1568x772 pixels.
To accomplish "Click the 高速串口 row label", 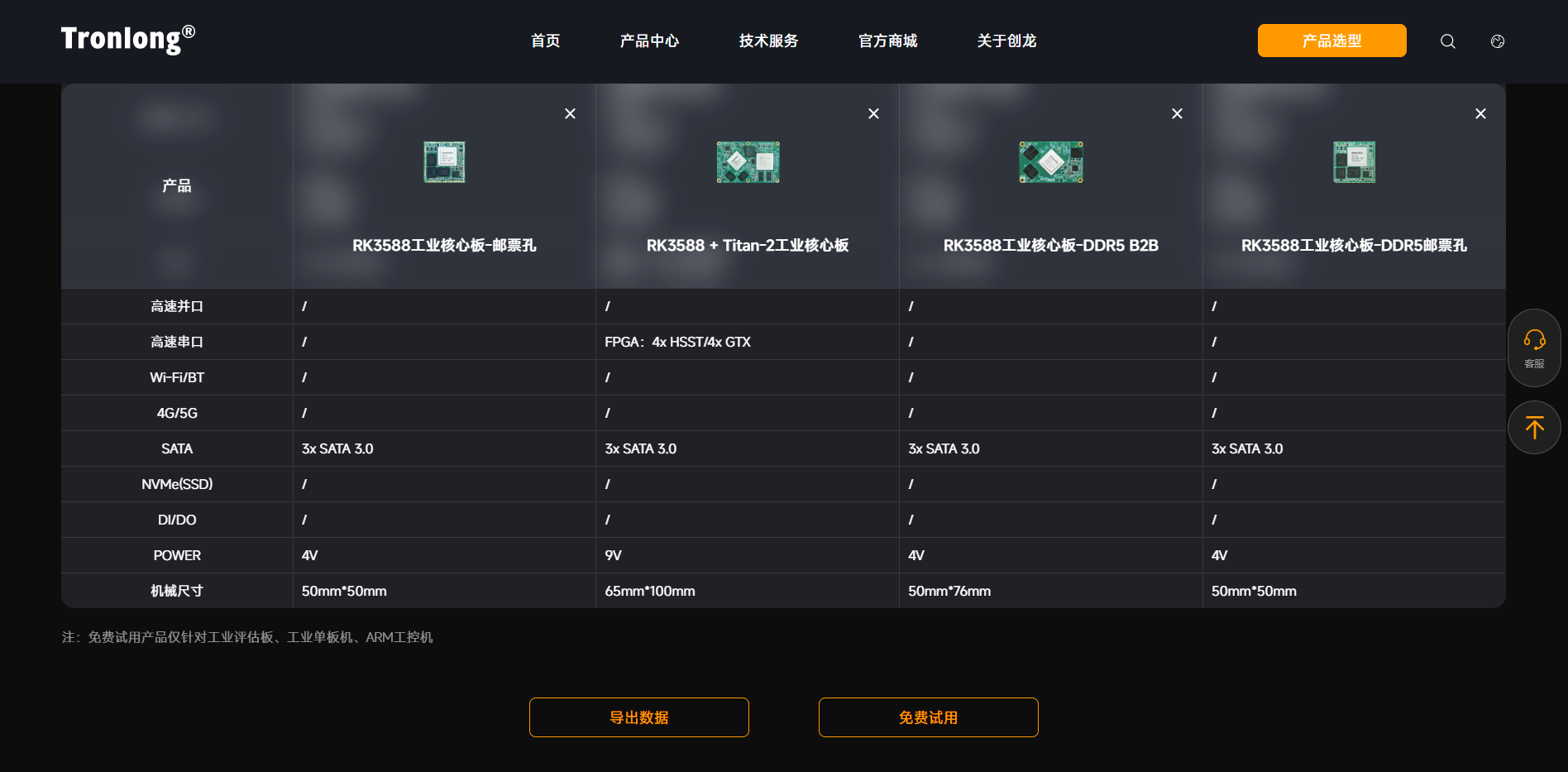I will (177, 342).
